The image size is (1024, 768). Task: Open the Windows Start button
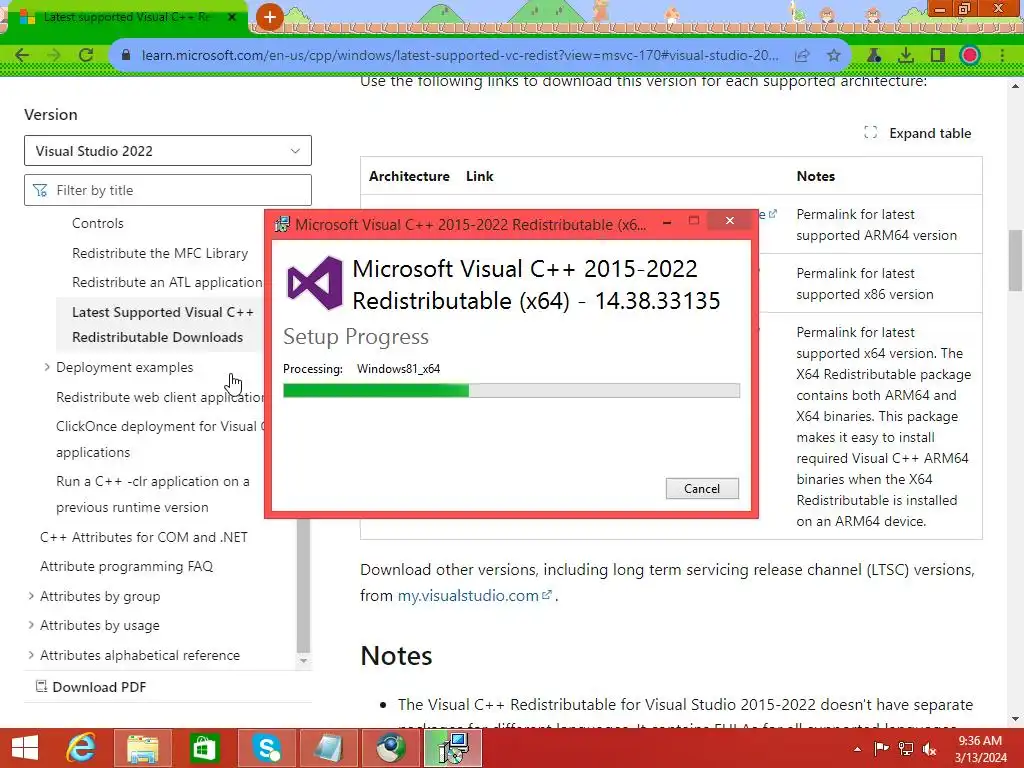coord(25,748)
